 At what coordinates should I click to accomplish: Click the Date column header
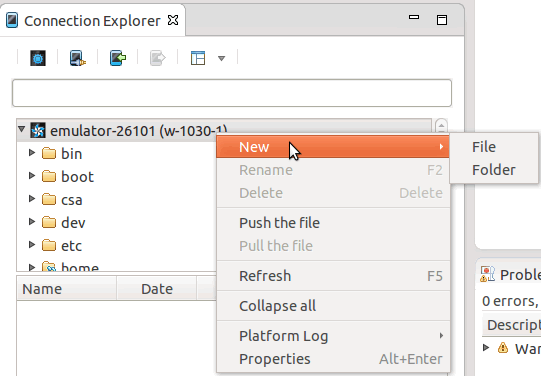tap(157, 289)
